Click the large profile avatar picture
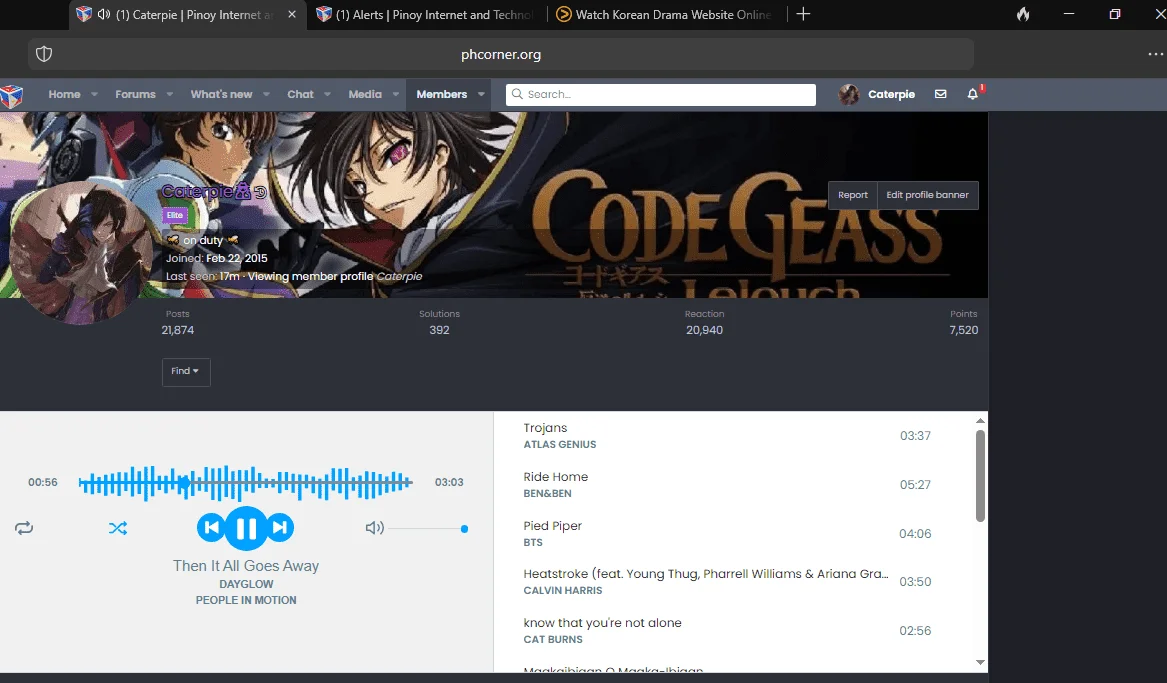 (x=80, y=253)
